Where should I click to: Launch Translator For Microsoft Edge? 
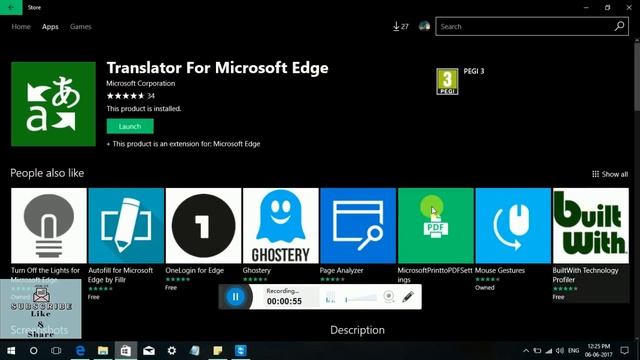pyautogui.click(x=130, y=127)
